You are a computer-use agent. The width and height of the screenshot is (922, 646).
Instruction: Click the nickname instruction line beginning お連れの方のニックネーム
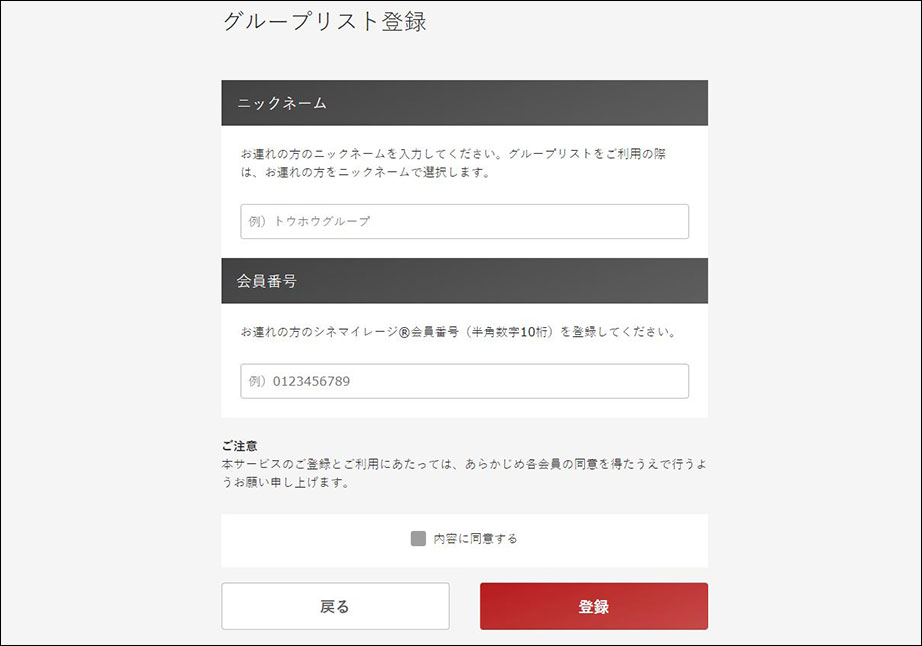point(453,154)
